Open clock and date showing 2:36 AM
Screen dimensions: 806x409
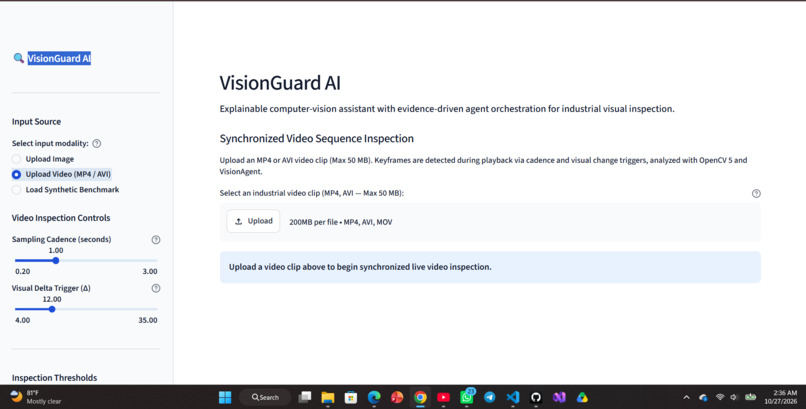[x=781, y=397]
